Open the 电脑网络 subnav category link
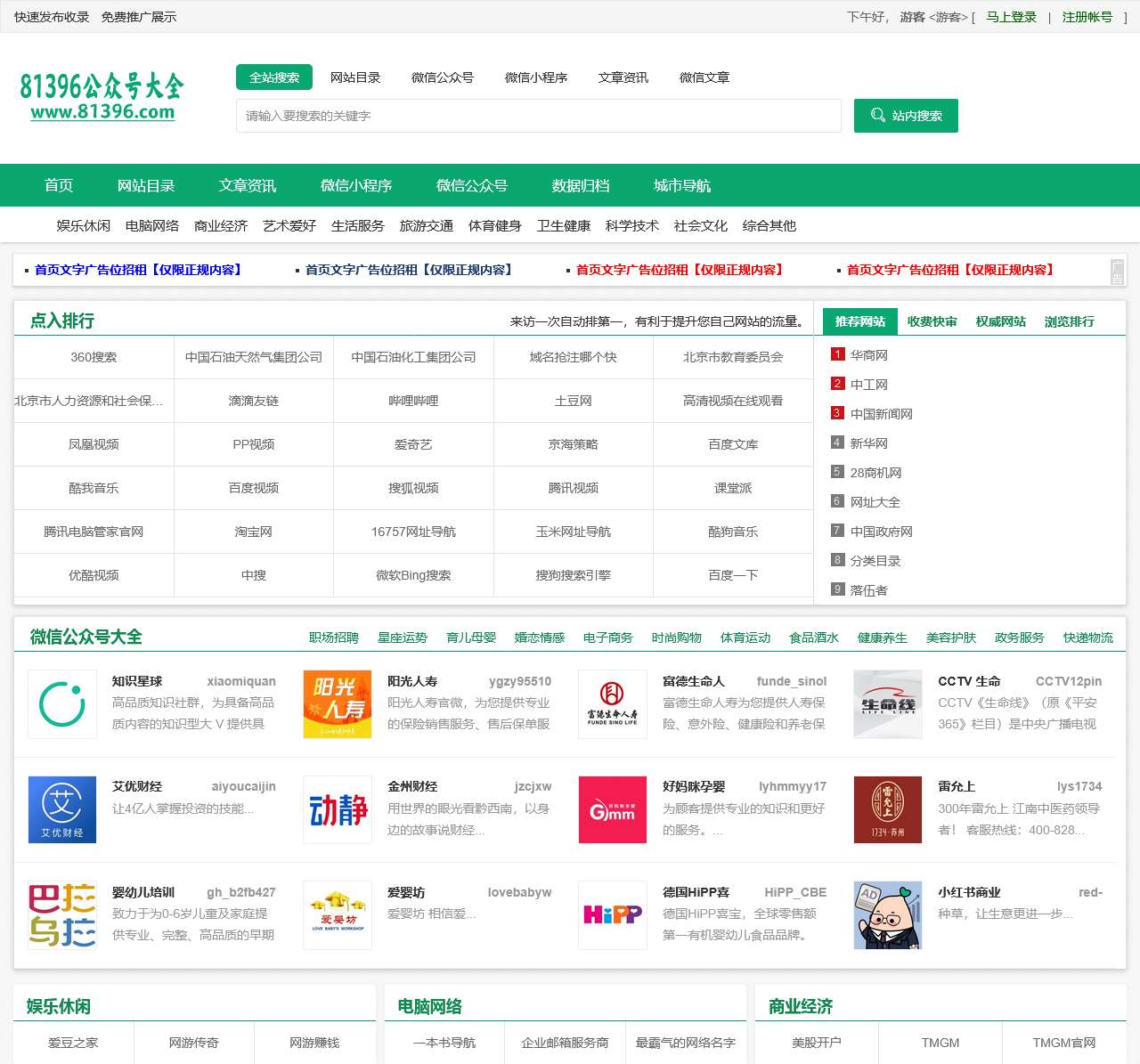The width and height of the screenshot is (1140, 1064). point(152,225)
